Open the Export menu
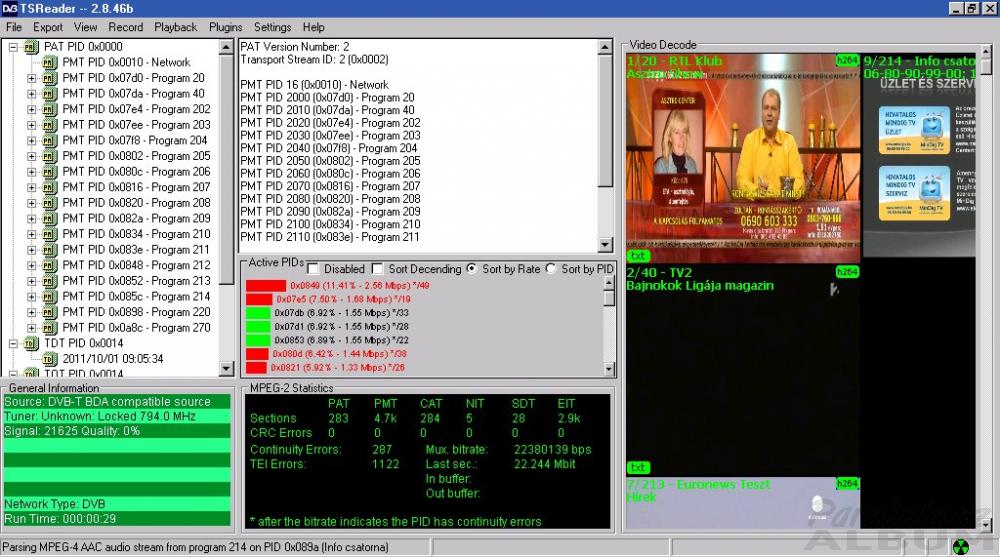The image size is (1000, 557). pyautogui.click(x=48, y=27)
